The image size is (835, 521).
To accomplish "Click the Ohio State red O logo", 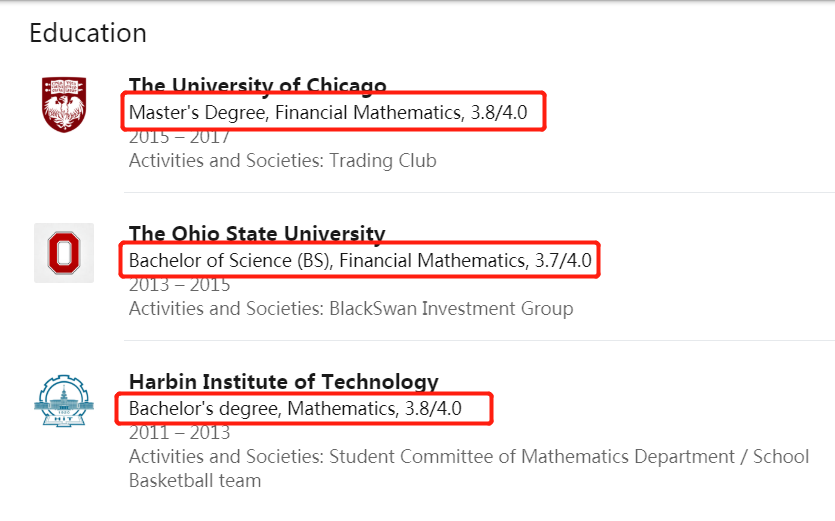I will [64, 253].
